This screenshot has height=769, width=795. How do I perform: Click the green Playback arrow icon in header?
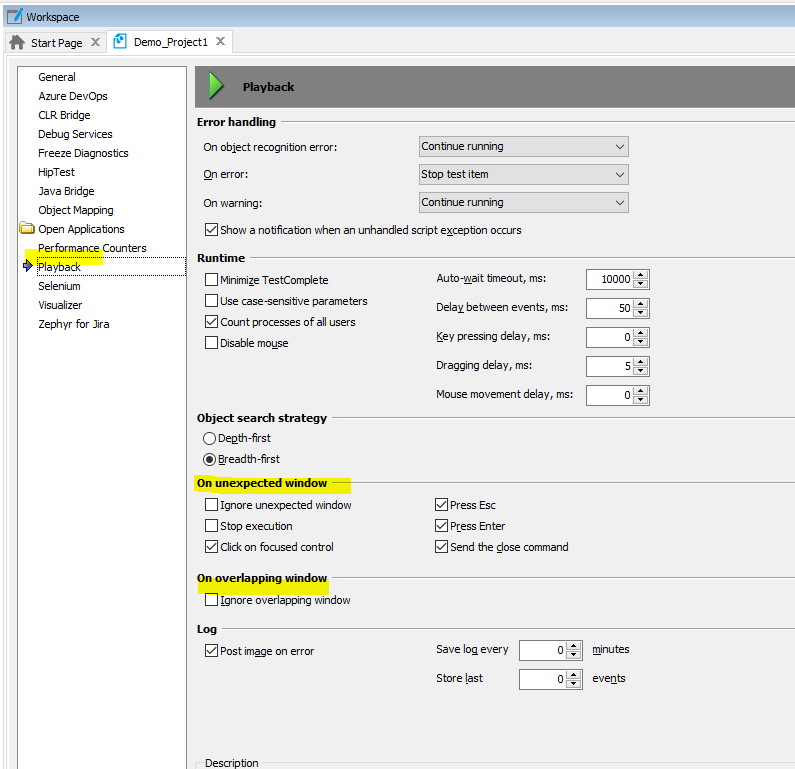216,86
